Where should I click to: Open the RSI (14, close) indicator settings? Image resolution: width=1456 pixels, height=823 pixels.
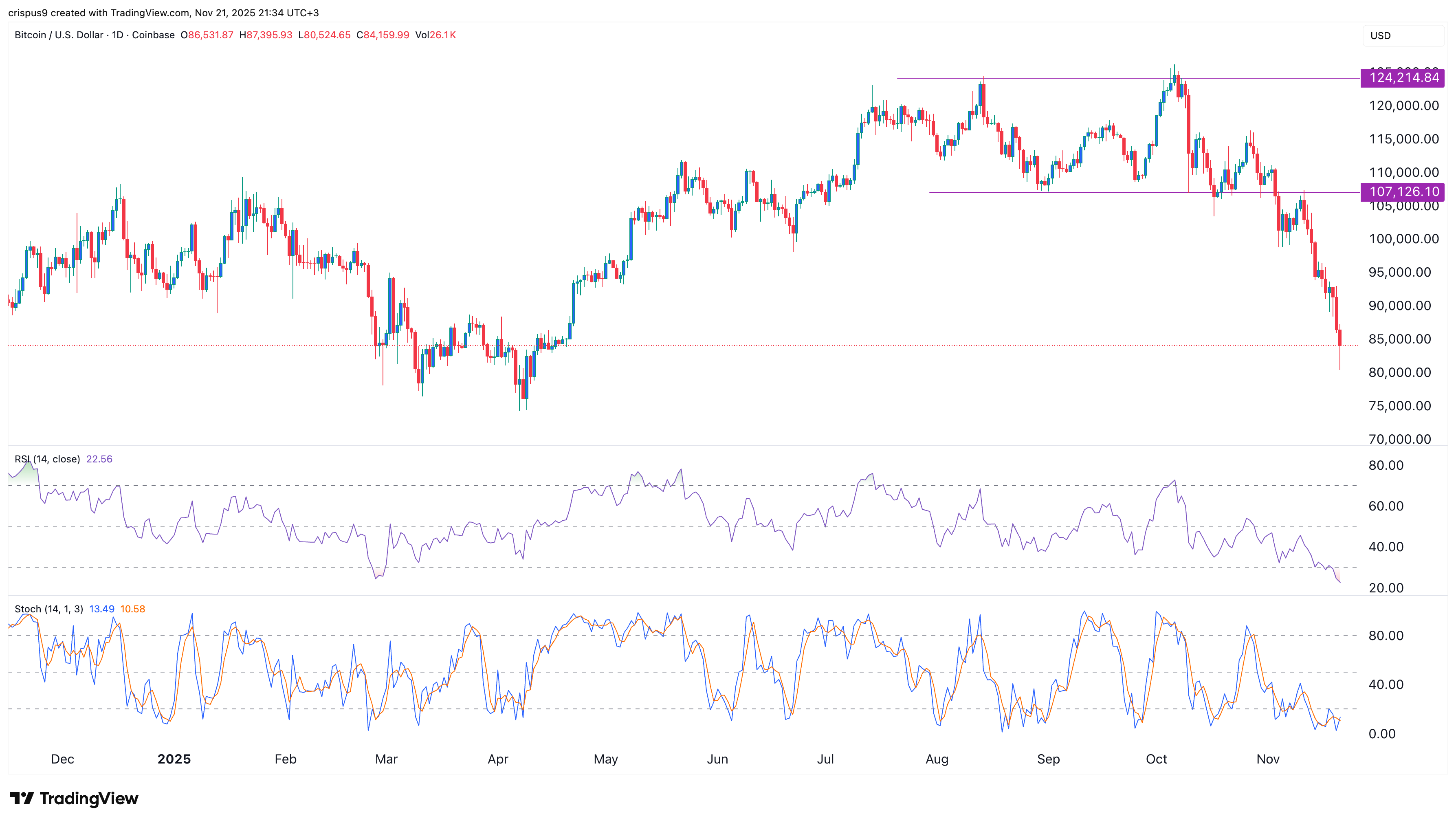point(48,459)
